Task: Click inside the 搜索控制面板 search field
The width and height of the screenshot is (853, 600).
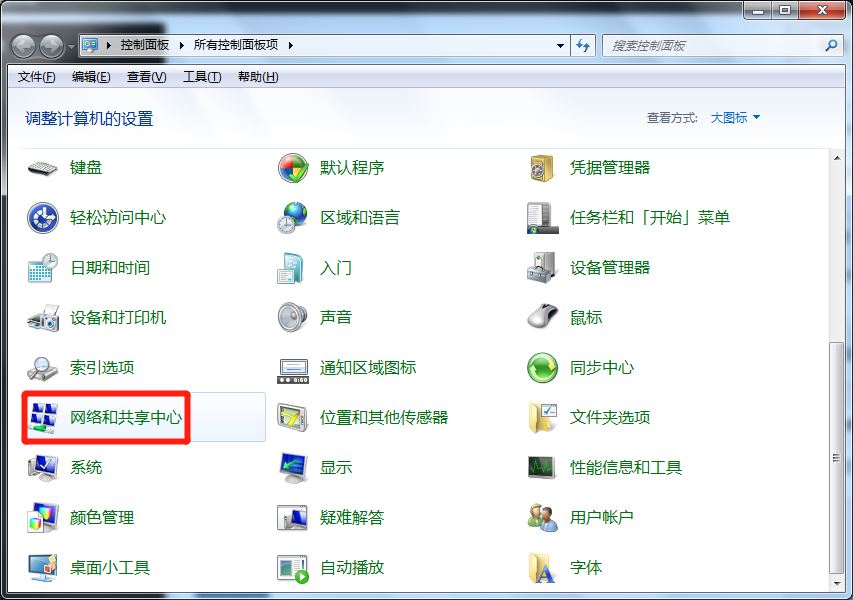Action: pos(700,44)
